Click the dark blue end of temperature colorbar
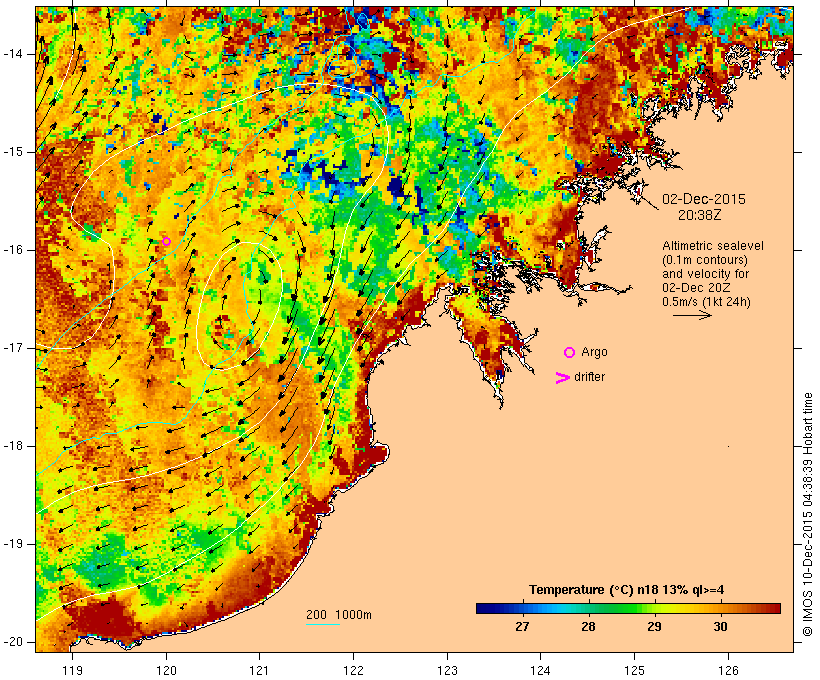Image resolution: width=820 pixels, height=680 pixels. (x=486, y=608)
